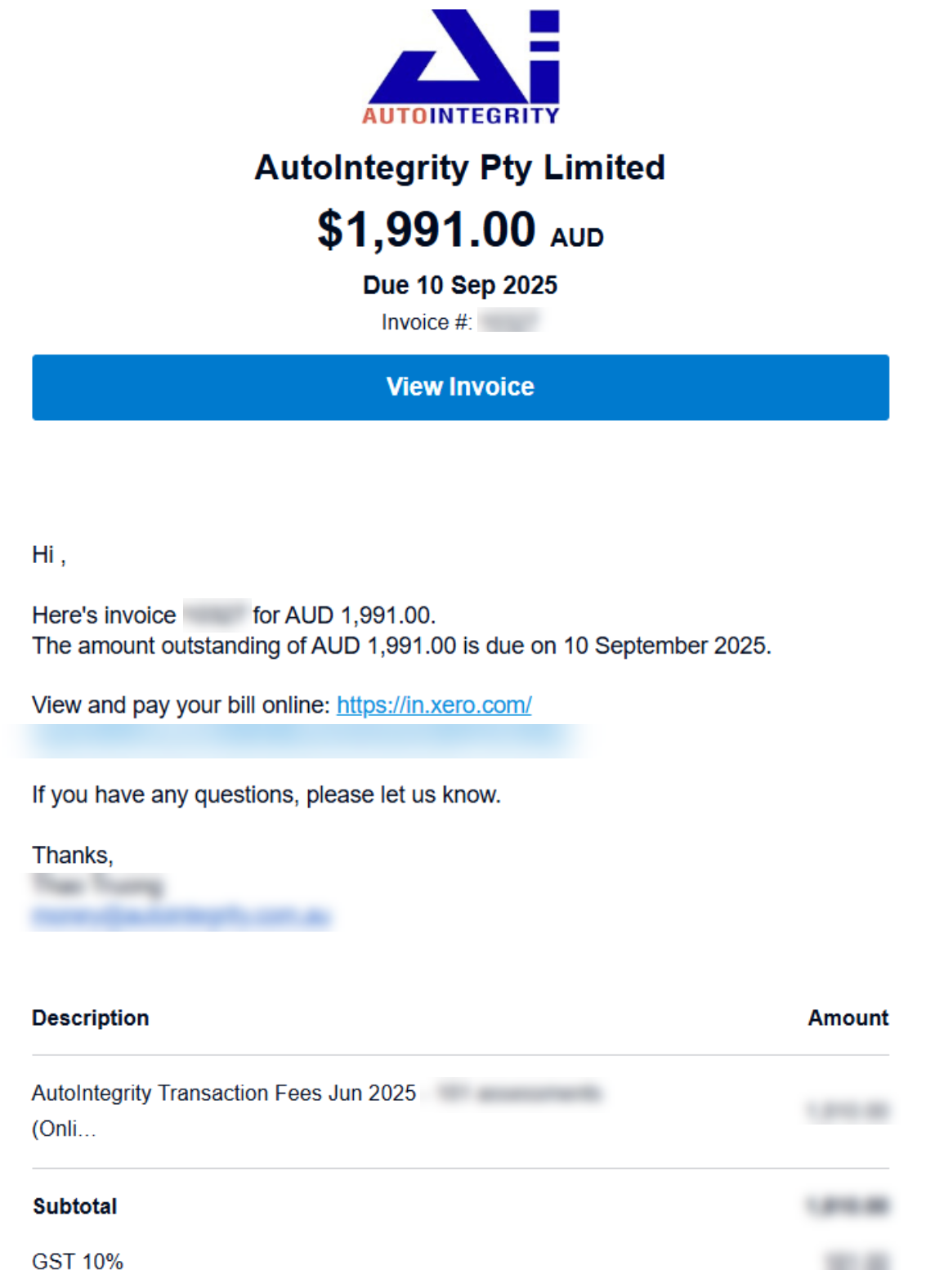This screenshot has height=1288, width=935.
Task: Expand the truncated (Onli... description text
Action: coord(64,1129)
